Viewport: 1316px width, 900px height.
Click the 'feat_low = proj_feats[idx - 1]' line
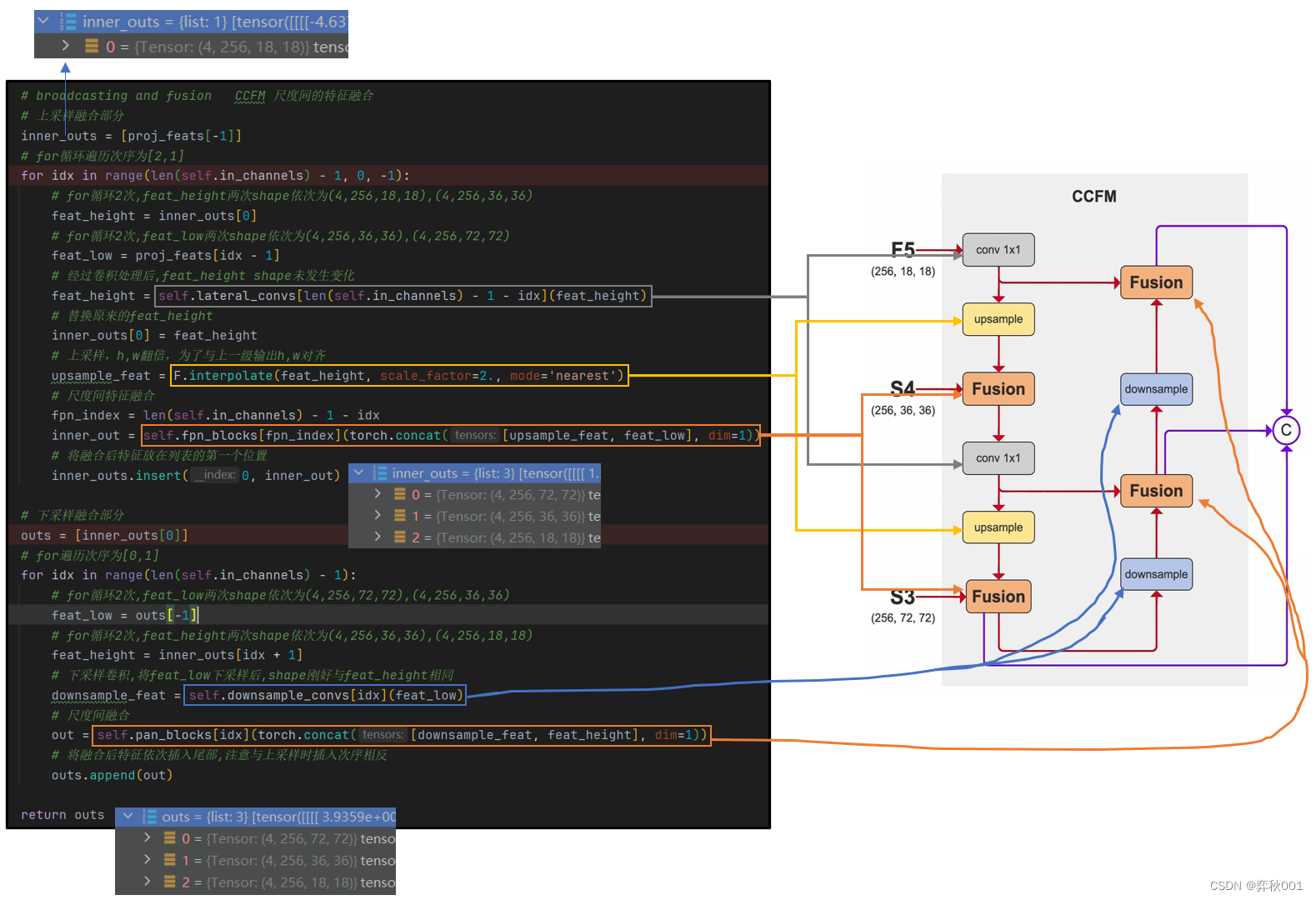pyautogui.click(x=165, y=256)
